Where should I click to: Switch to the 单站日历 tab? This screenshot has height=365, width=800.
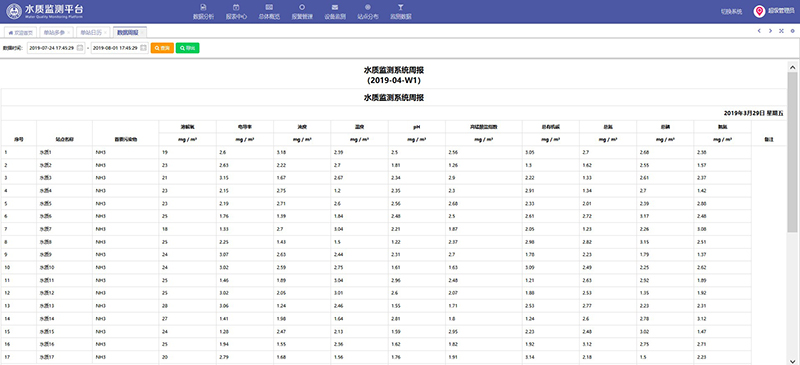[x=93, y=32]
